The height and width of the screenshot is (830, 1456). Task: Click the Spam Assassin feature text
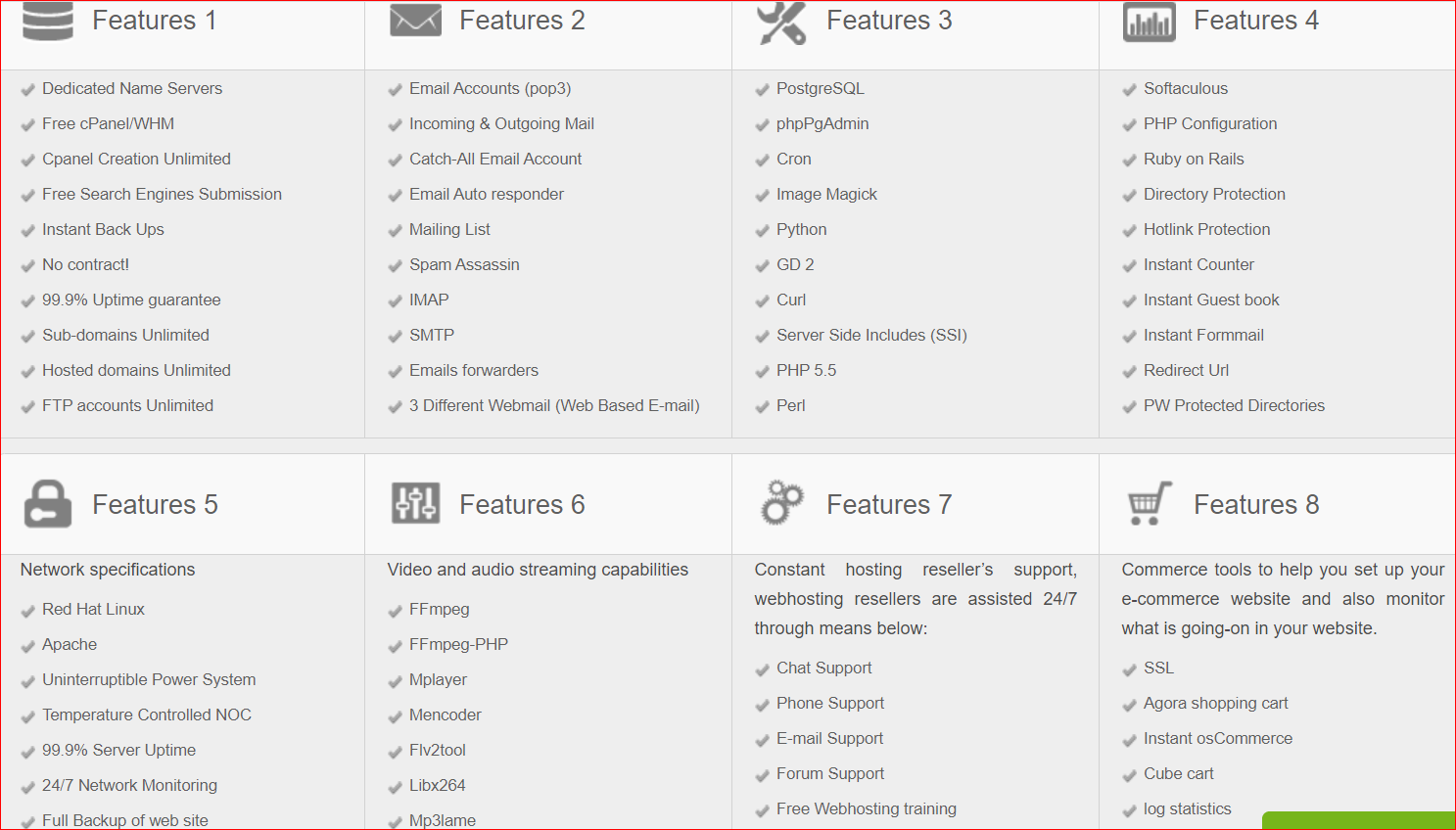click(464, 264)
